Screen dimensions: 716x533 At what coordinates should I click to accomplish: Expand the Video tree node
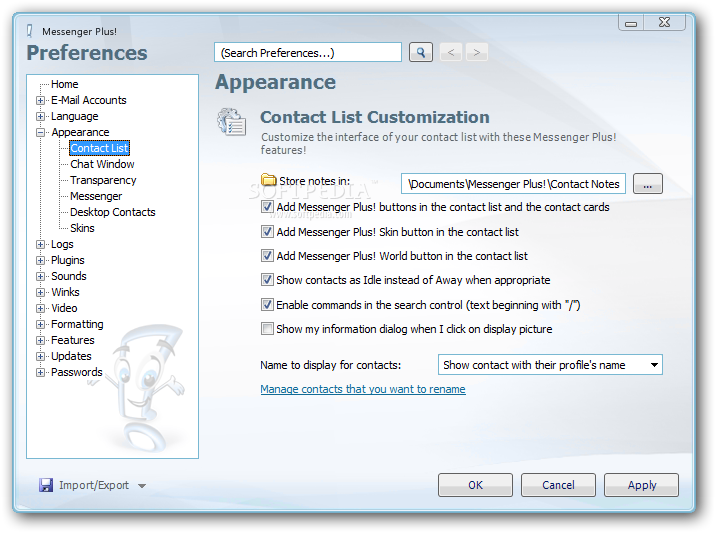(x=41, y=308)
